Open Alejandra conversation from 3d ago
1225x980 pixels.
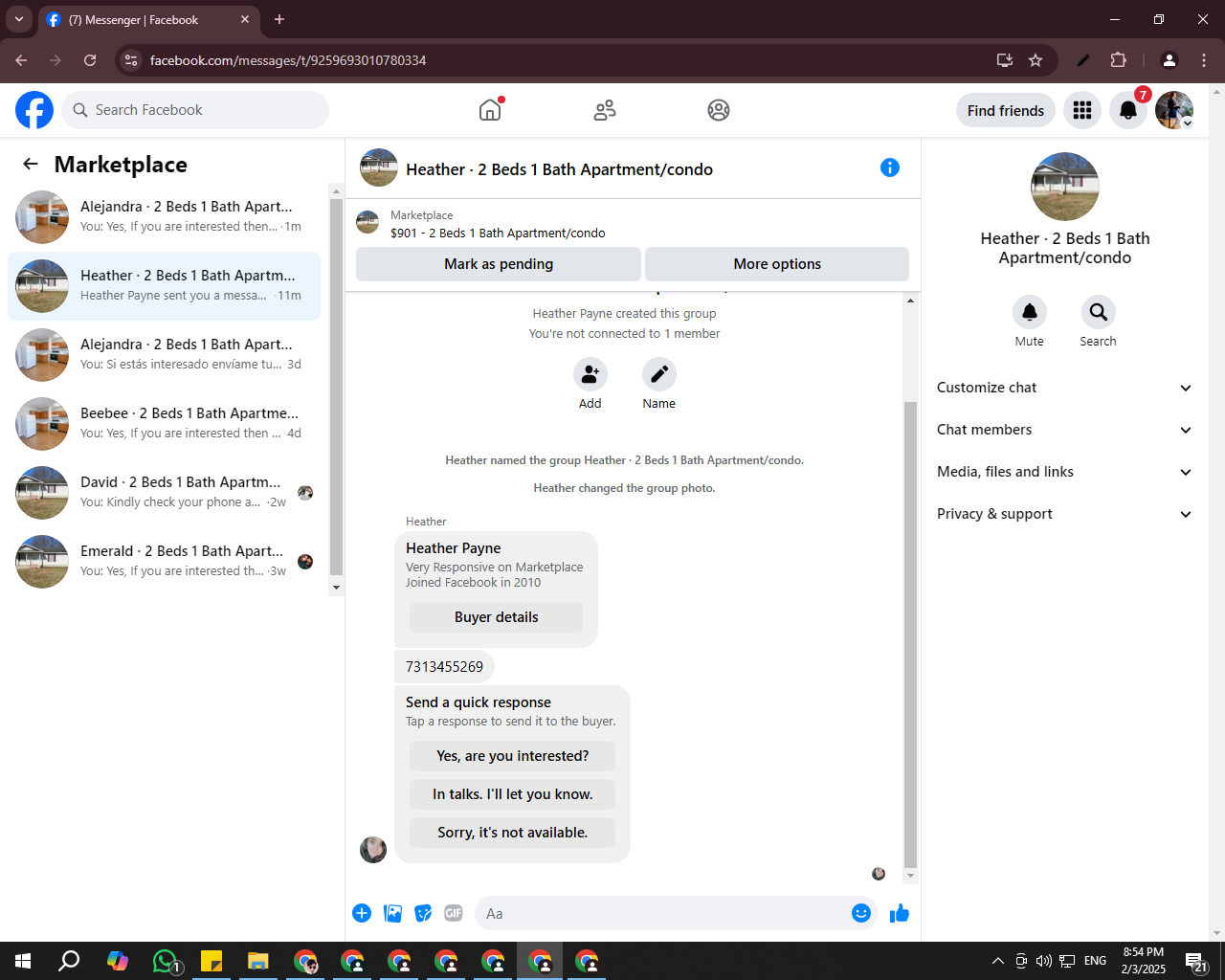165,355
